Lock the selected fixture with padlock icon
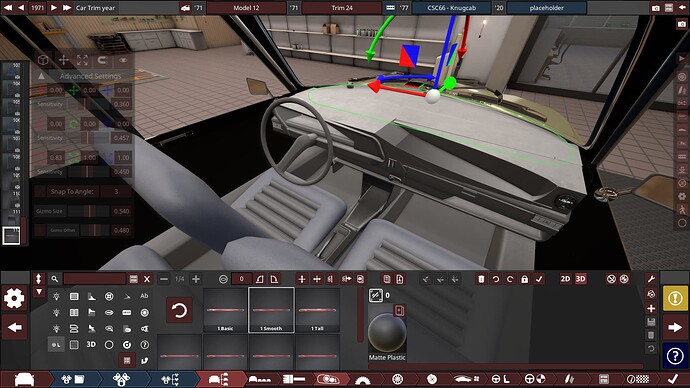690x388 pixels. click(525, 279)
